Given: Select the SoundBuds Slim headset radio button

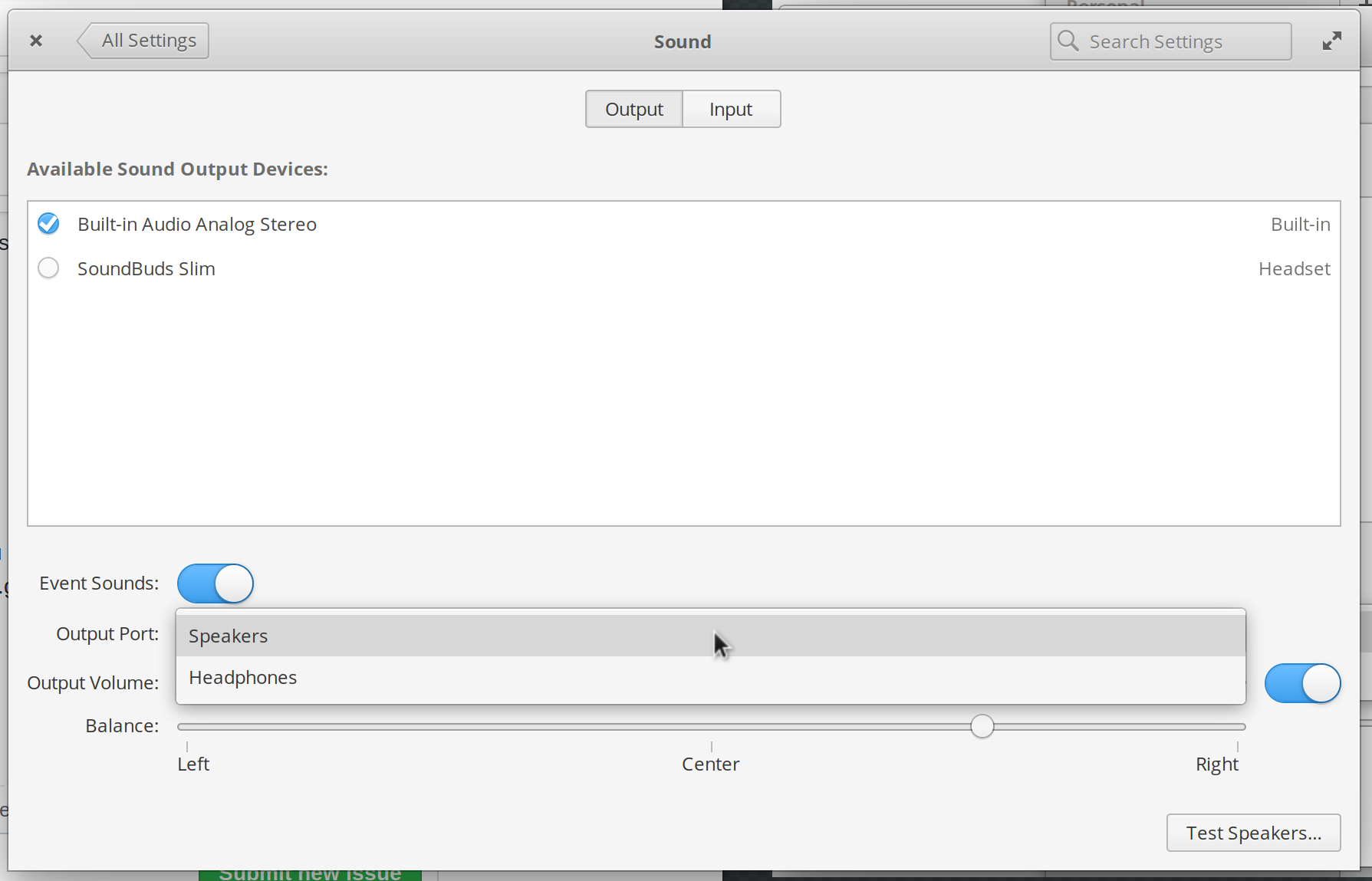Looking at the screenshot, I should pyautogui.click(x=48, y=268).
